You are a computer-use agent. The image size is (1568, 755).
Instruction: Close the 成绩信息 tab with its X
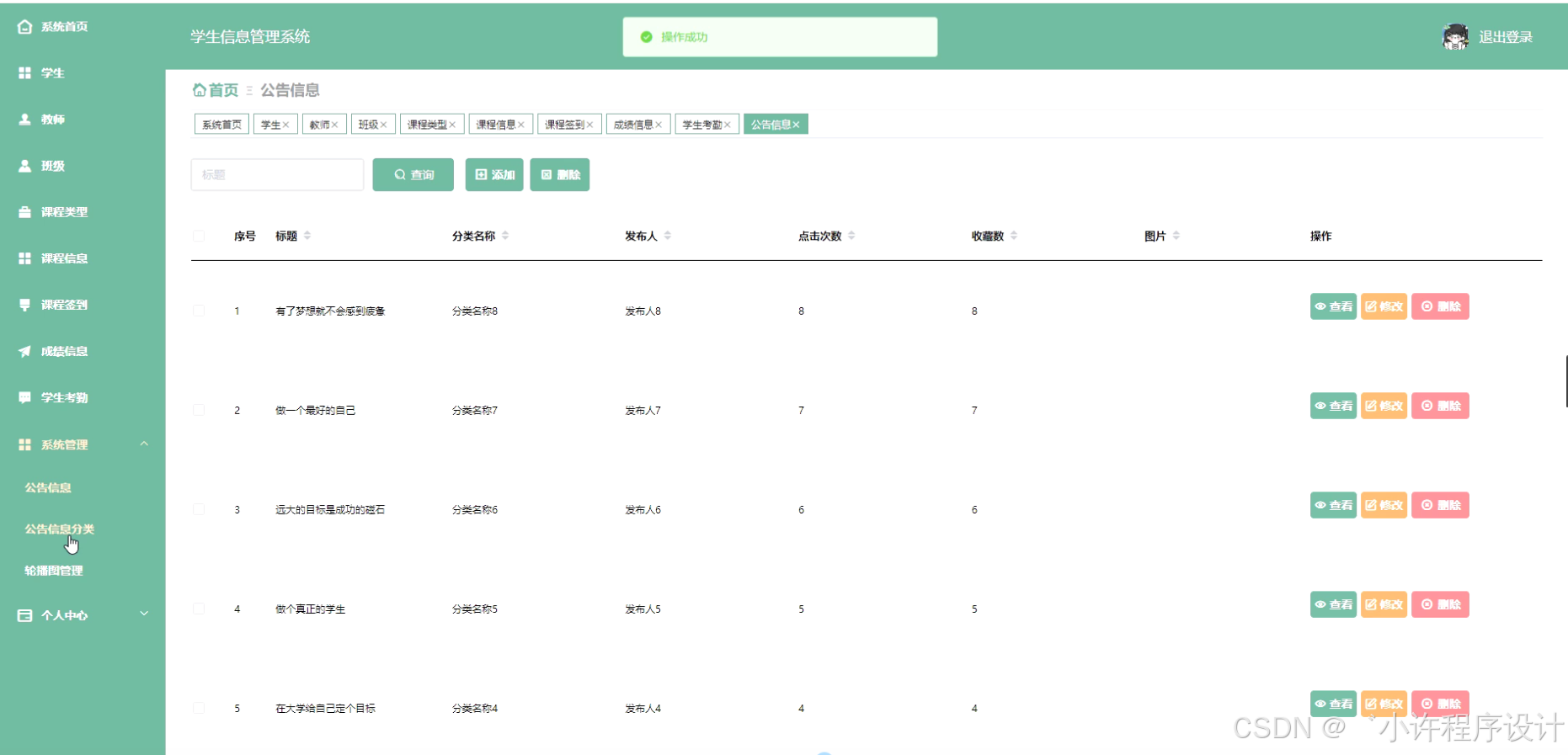click(x=659, y=125)
